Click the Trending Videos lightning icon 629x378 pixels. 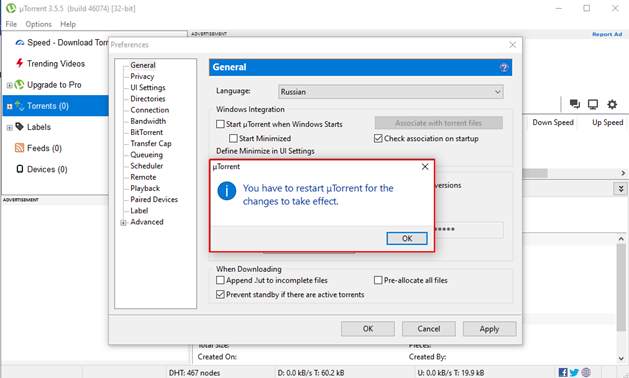19,63
